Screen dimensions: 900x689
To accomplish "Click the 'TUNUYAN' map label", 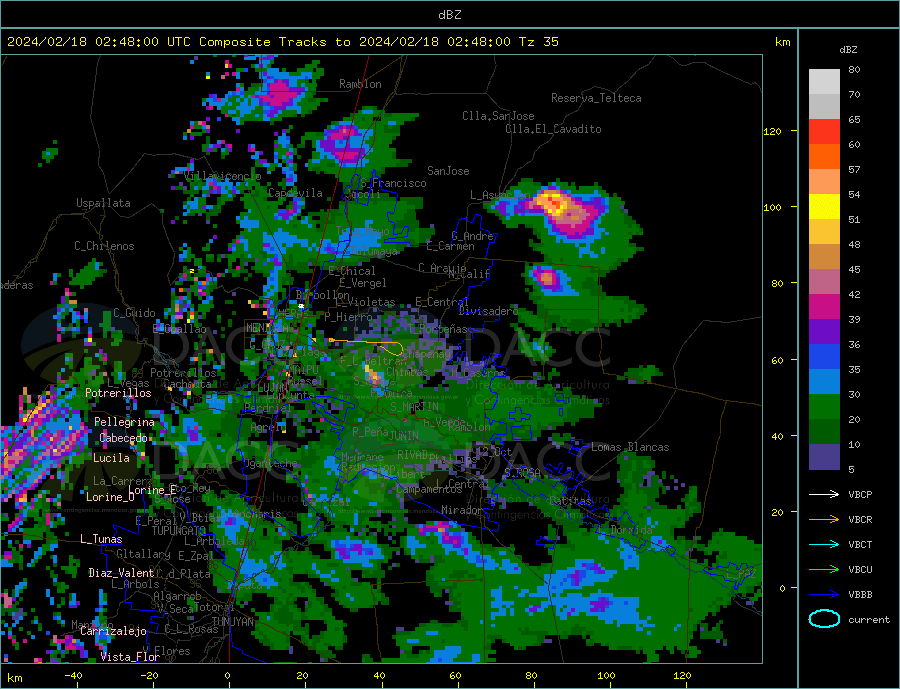I will point(233,622).
